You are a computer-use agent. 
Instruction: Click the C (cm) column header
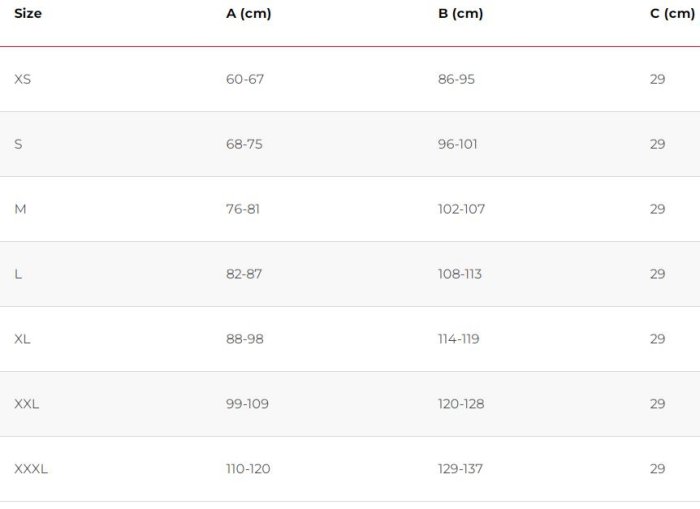[x=671, y=14]
